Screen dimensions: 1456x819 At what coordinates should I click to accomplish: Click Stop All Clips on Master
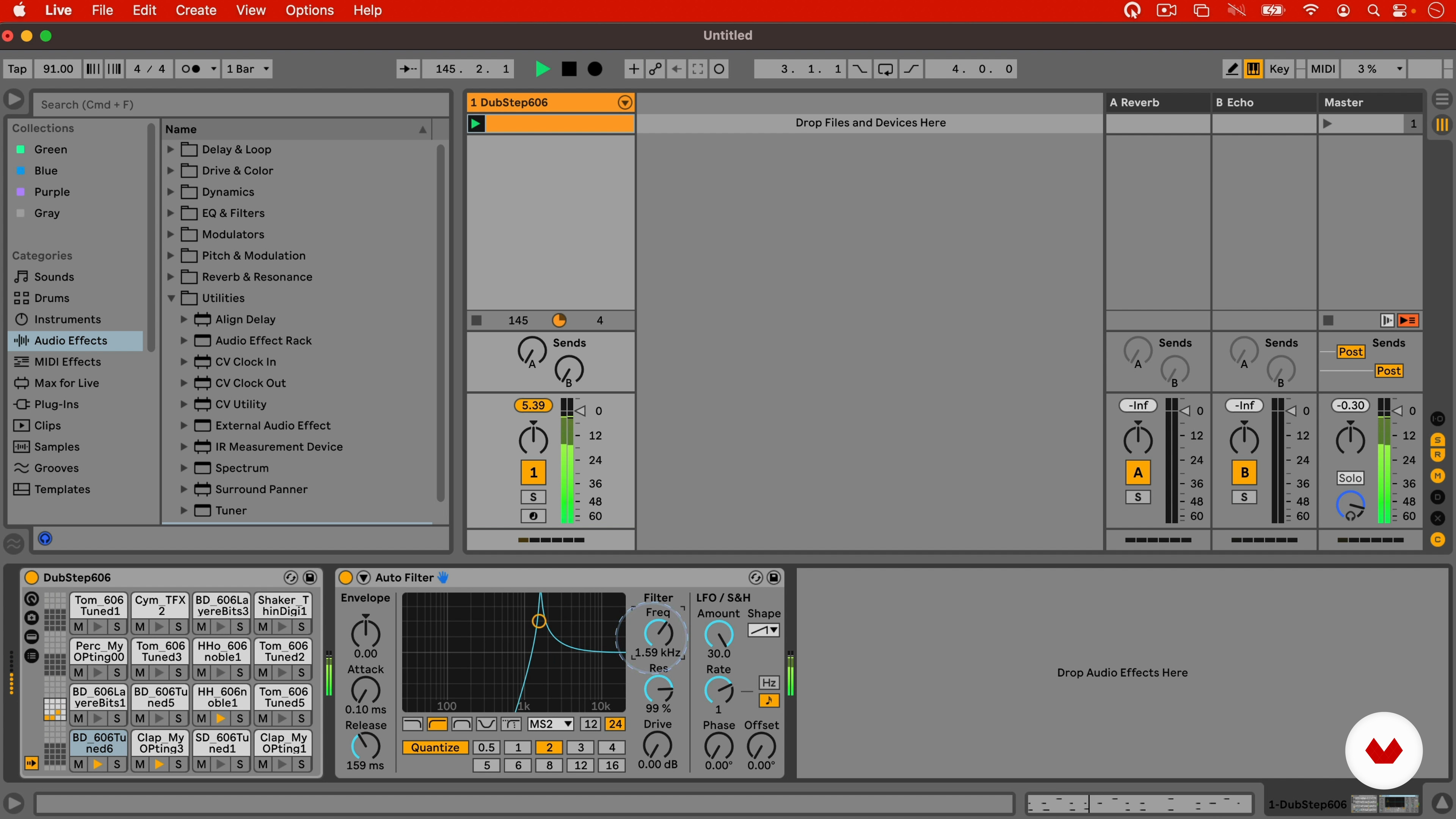click(x=1328, y=320)
